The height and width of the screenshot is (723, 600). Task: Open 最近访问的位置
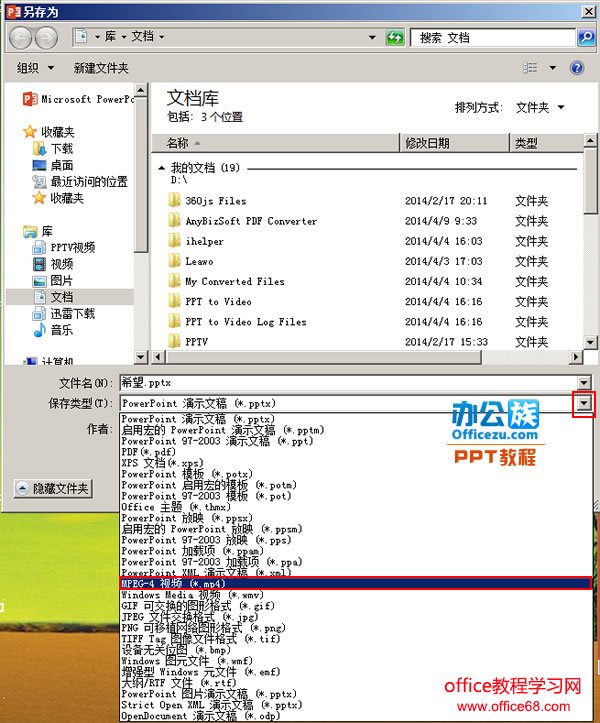coord(80,182)
